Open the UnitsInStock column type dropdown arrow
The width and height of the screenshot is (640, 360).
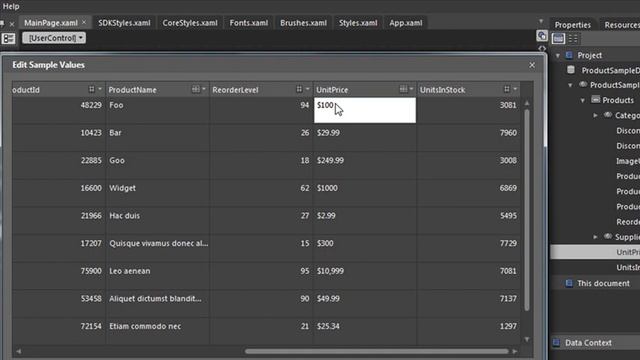515,89
